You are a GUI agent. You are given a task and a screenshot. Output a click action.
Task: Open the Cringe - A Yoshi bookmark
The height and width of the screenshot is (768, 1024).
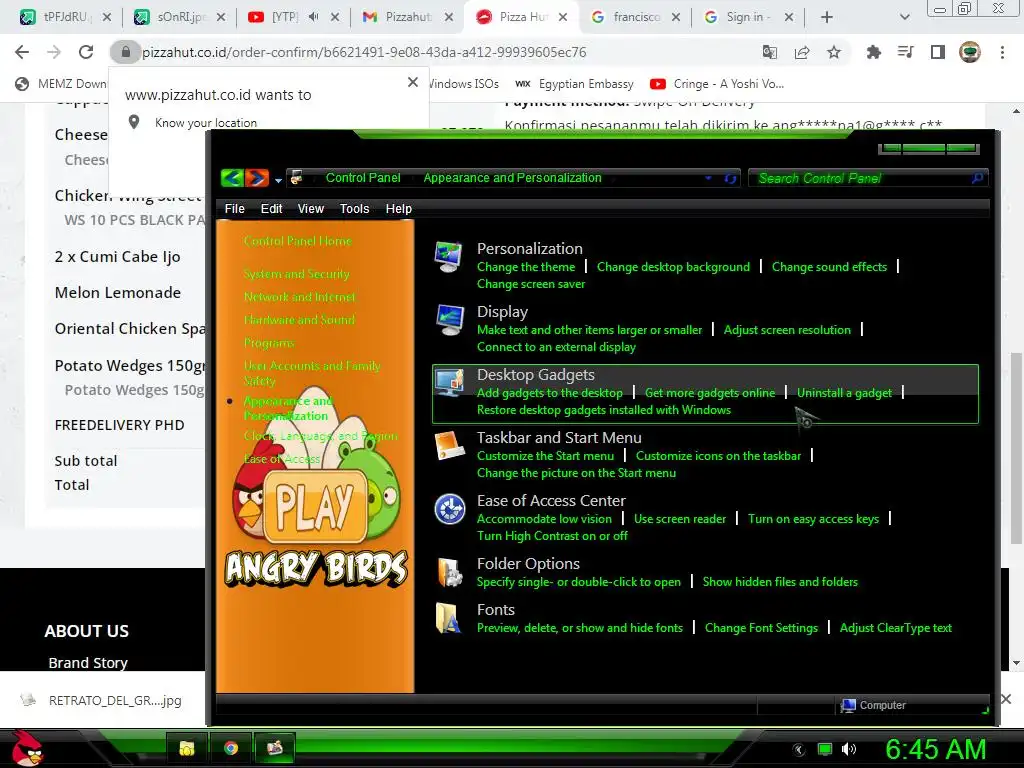(716, 84)
